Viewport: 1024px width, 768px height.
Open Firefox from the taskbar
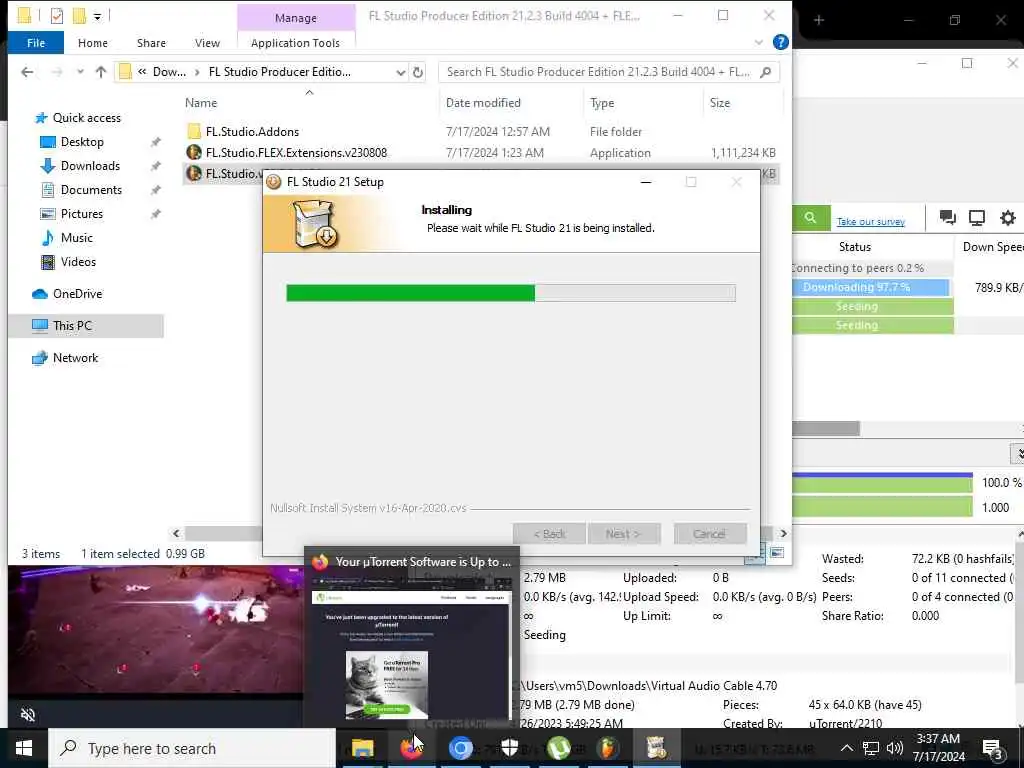click(x=411, y=748)
